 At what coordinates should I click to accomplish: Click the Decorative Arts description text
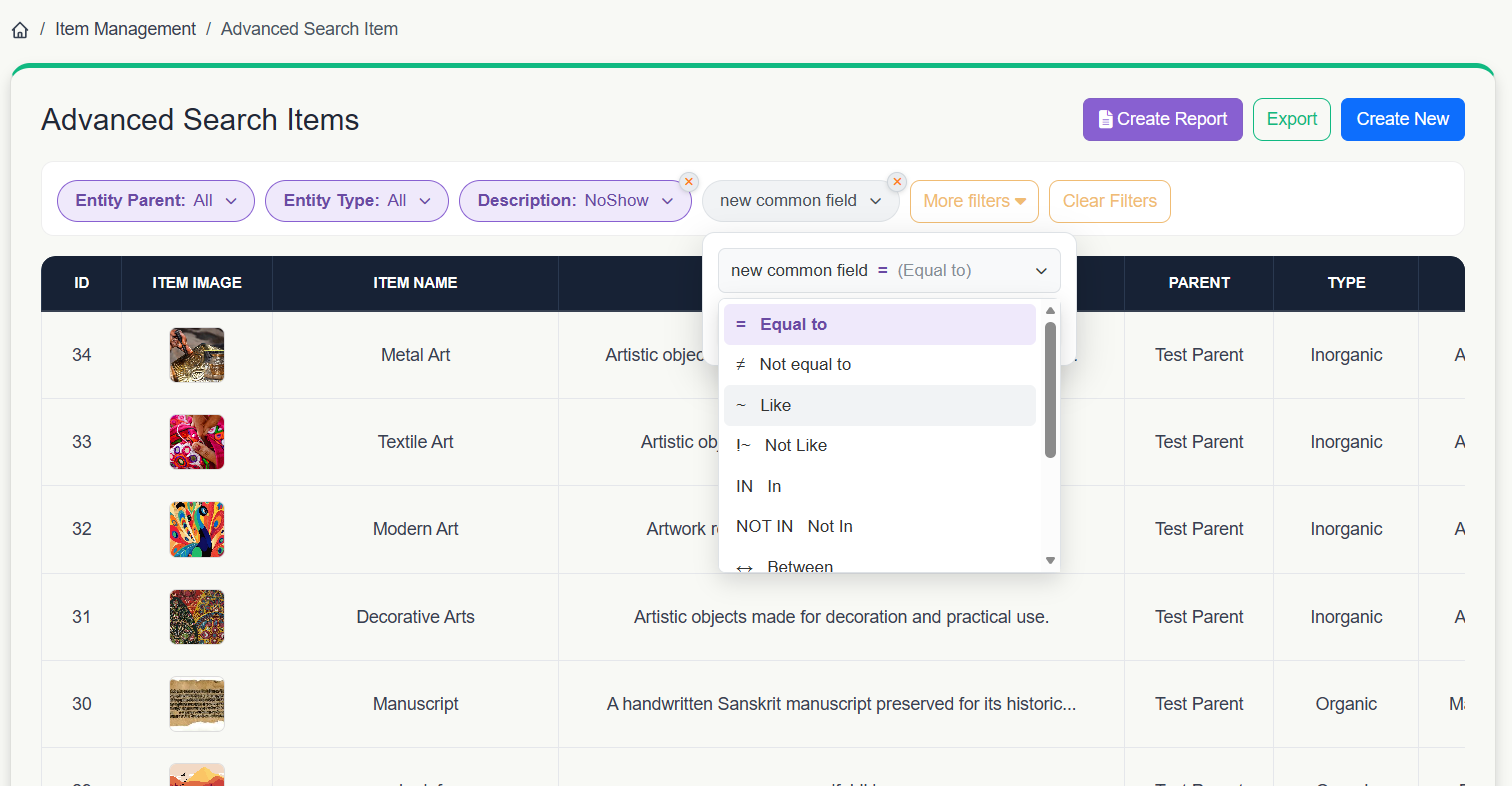click(841, 617)
